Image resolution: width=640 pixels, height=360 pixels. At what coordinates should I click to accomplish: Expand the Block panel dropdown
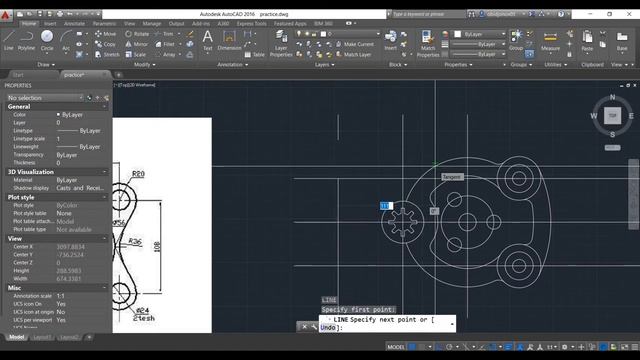pyautogui.click(x=398, y=64)
